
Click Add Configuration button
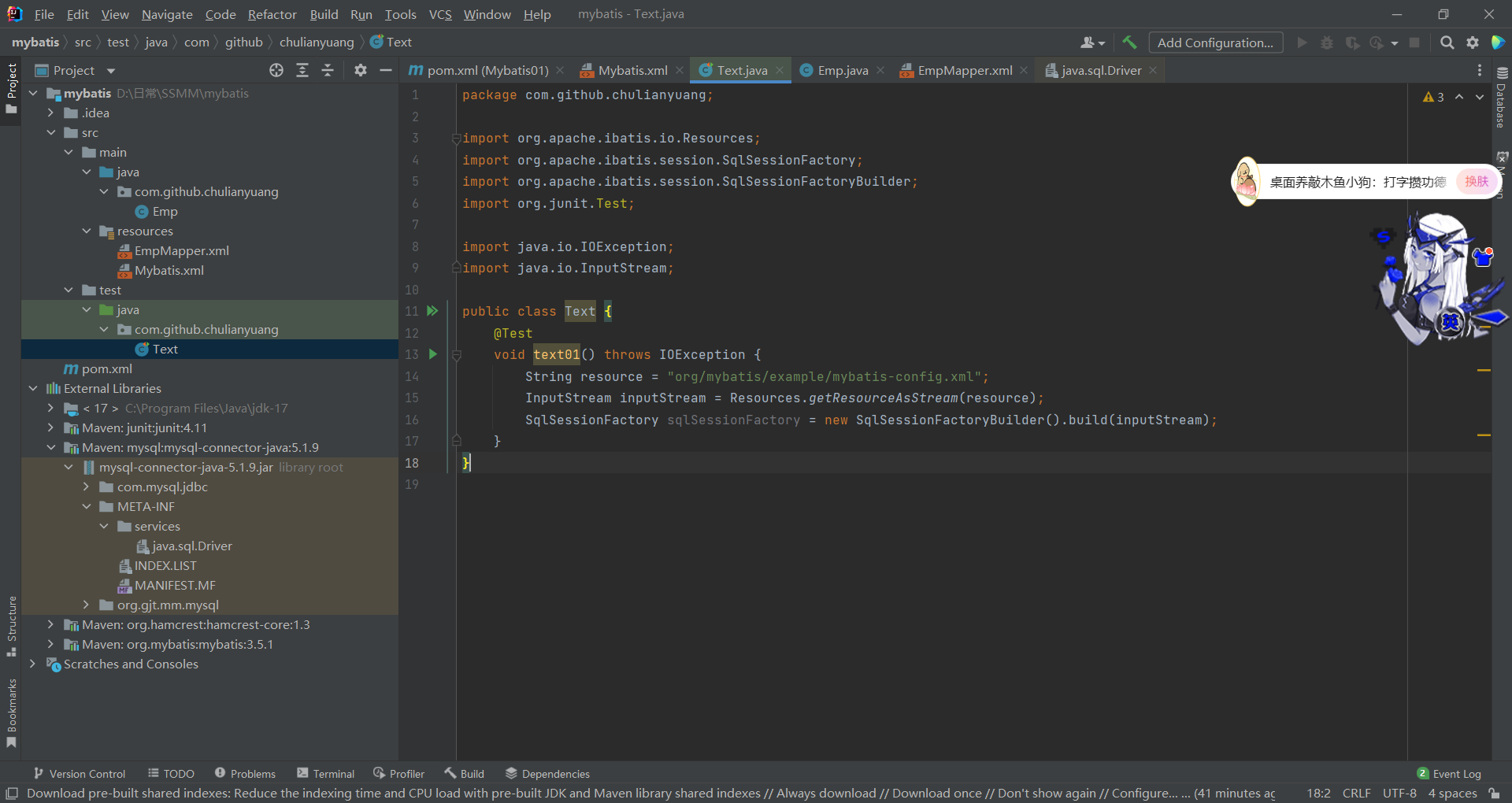click(1214, 43)
